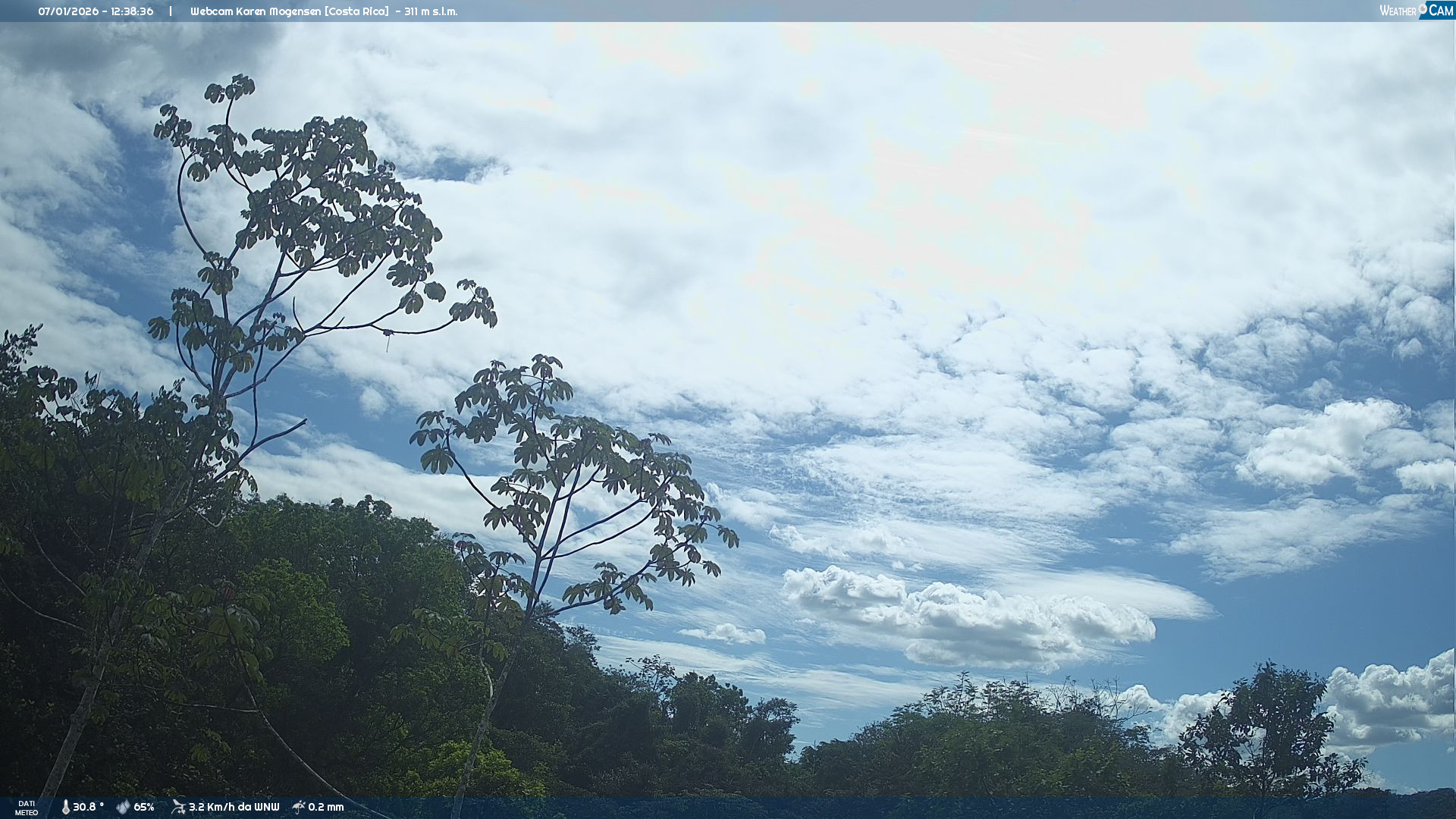Click the thermometer temperature icon
The image size is (1456, 819).
tap(65, 807)
